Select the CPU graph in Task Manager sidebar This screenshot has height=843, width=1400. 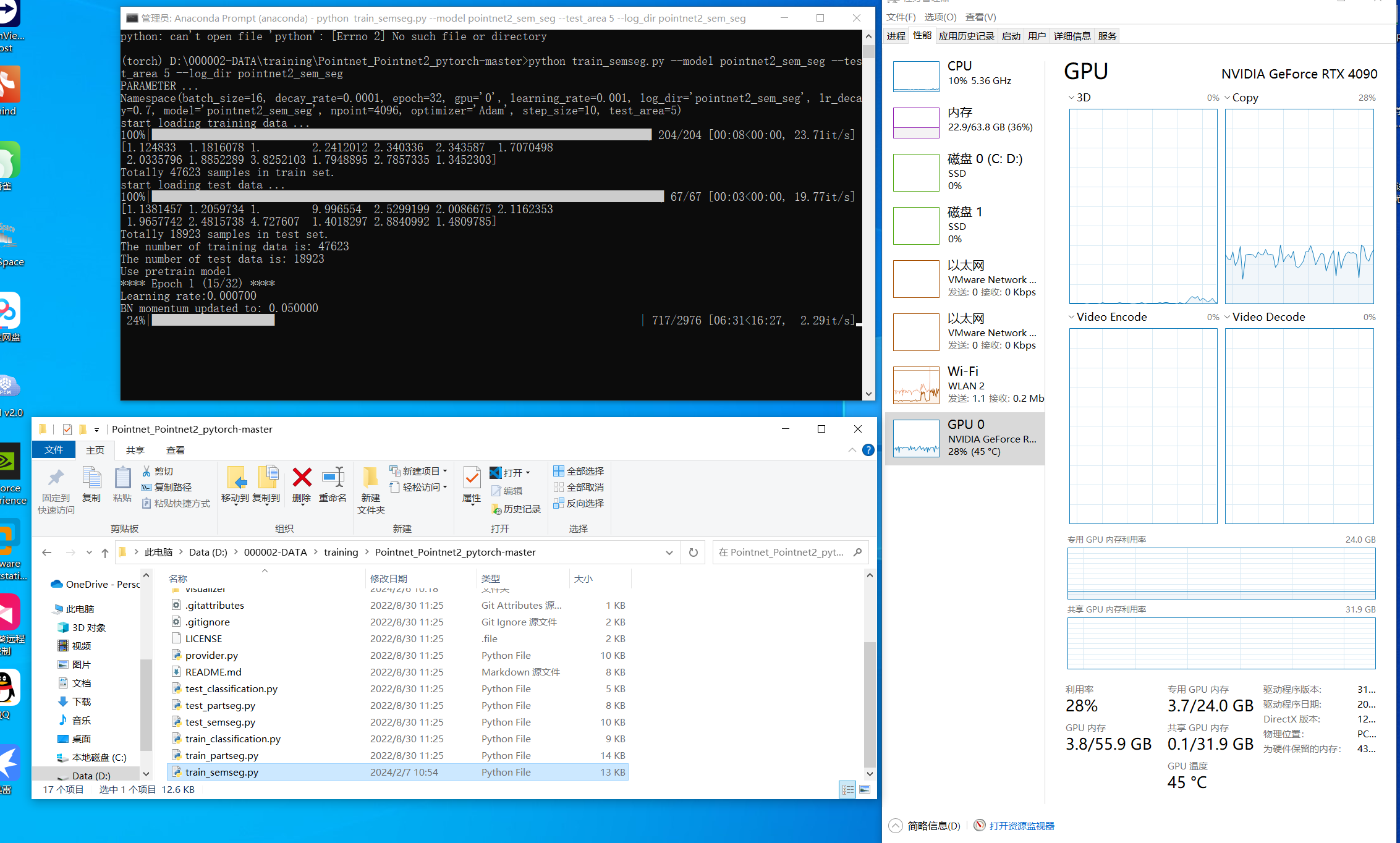pyautogui.click(x=915, y=75)
